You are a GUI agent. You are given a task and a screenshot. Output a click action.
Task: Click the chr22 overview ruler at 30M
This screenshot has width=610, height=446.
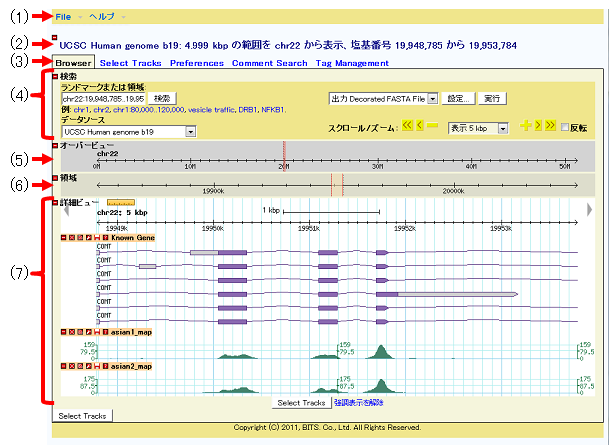377,160
